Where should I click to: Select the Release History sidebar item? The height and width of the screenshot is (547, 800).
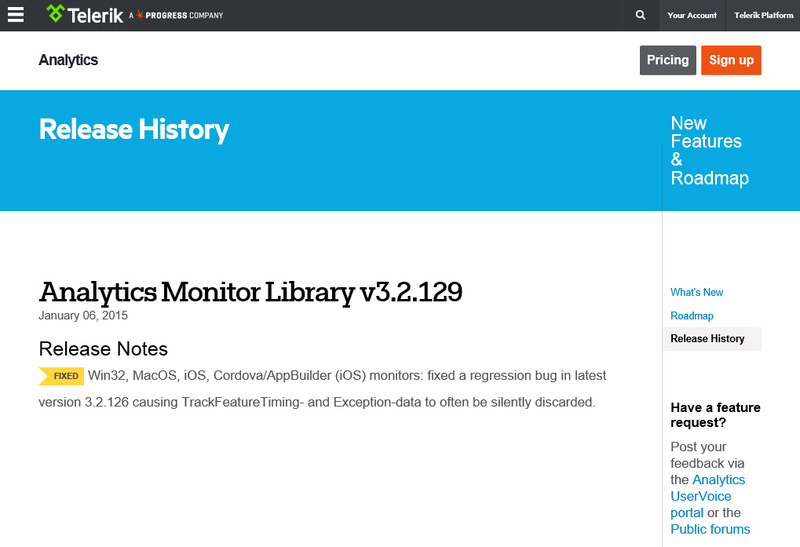707,339
